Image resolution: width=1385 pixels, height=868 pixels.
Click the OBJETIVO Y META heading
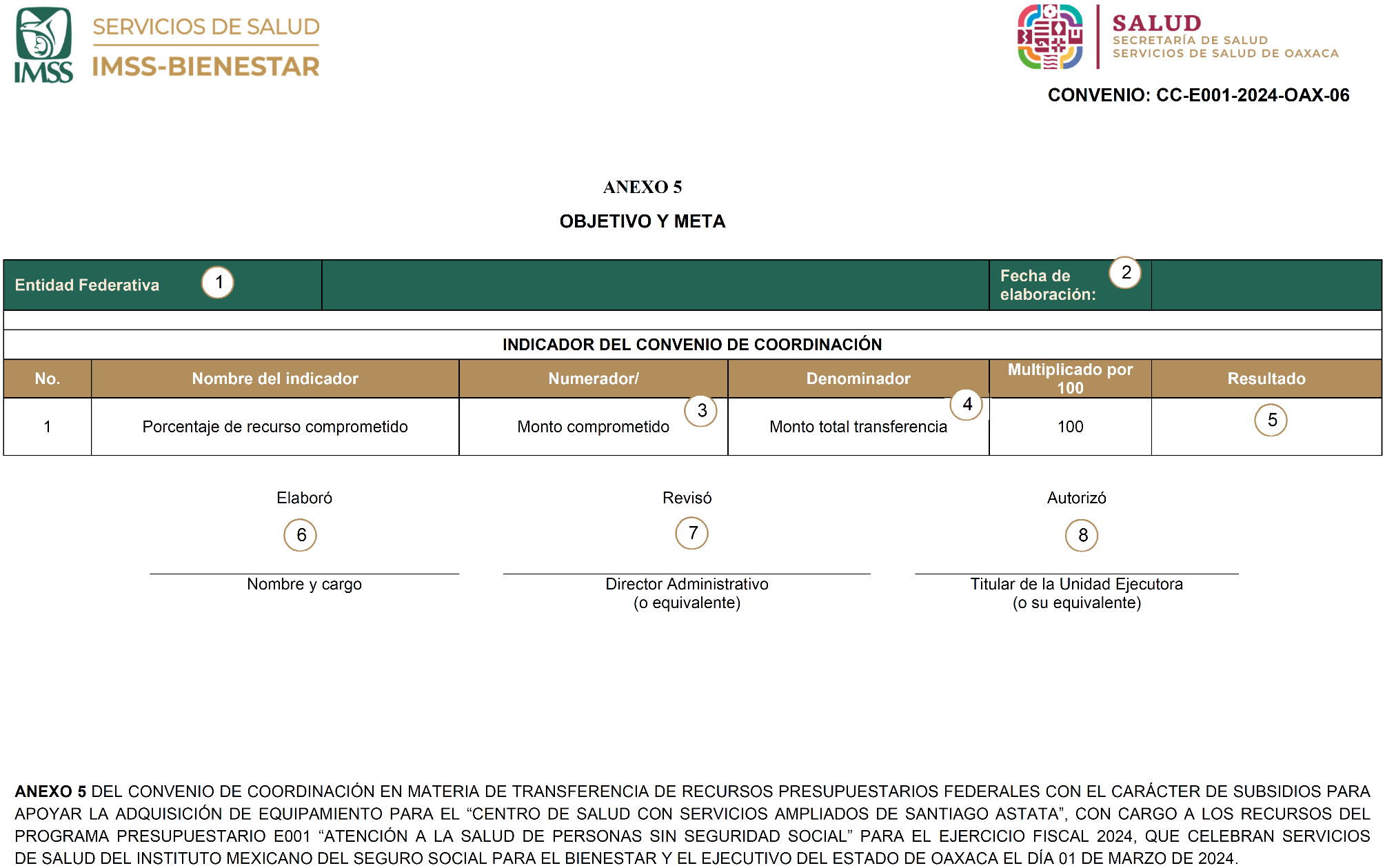[642, 221]
